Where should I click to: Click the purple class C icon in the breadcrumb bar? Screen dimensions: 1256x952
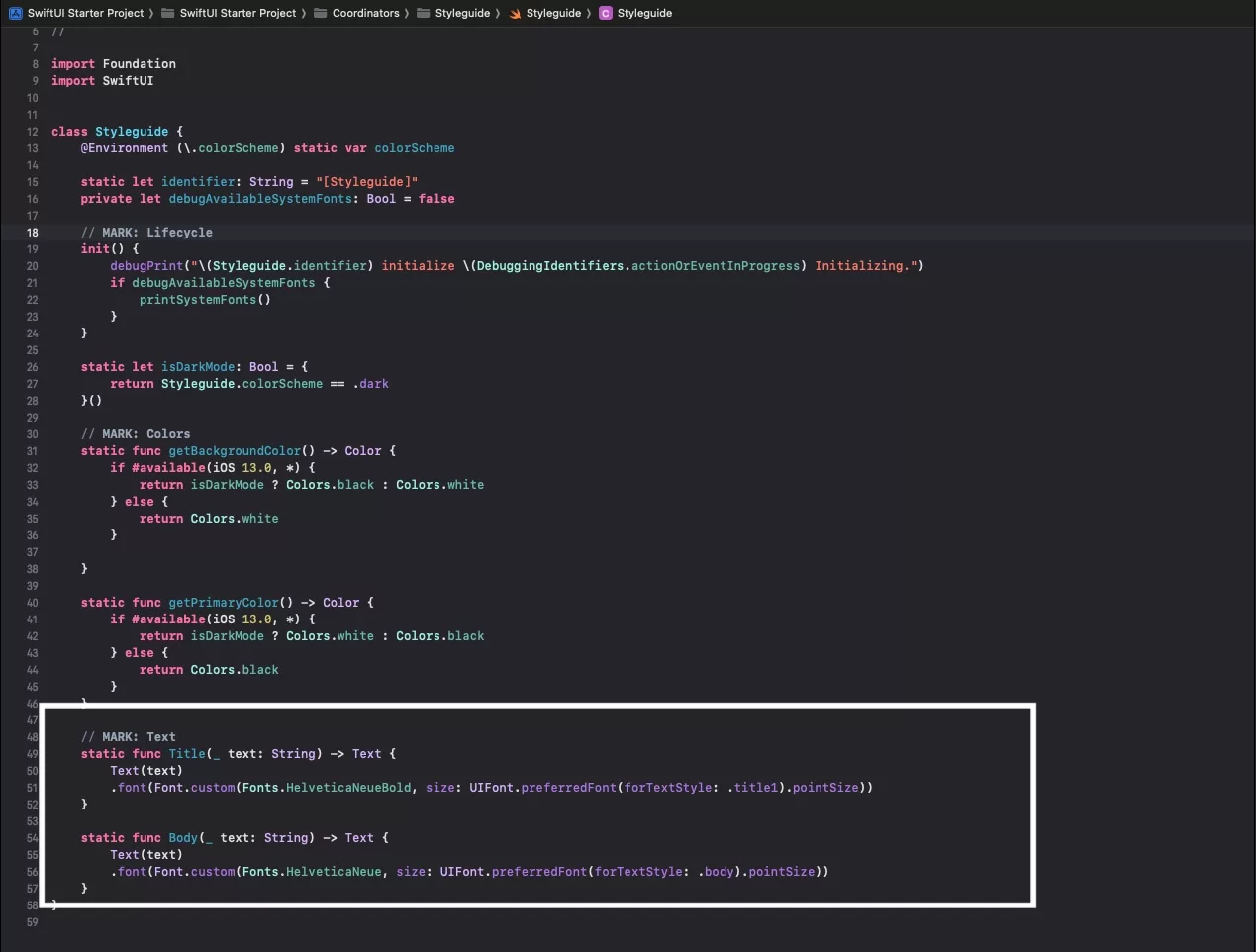(606, 13)
